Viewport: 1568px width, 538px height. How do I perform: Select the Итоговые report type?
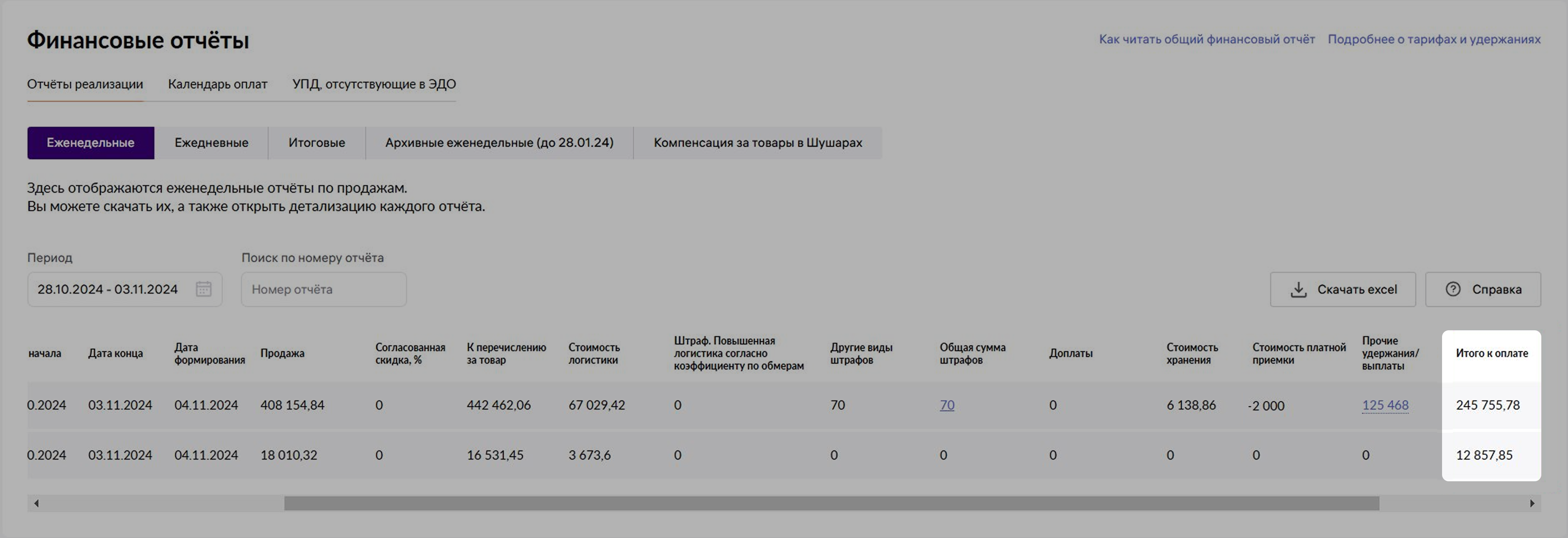point(317,143)
